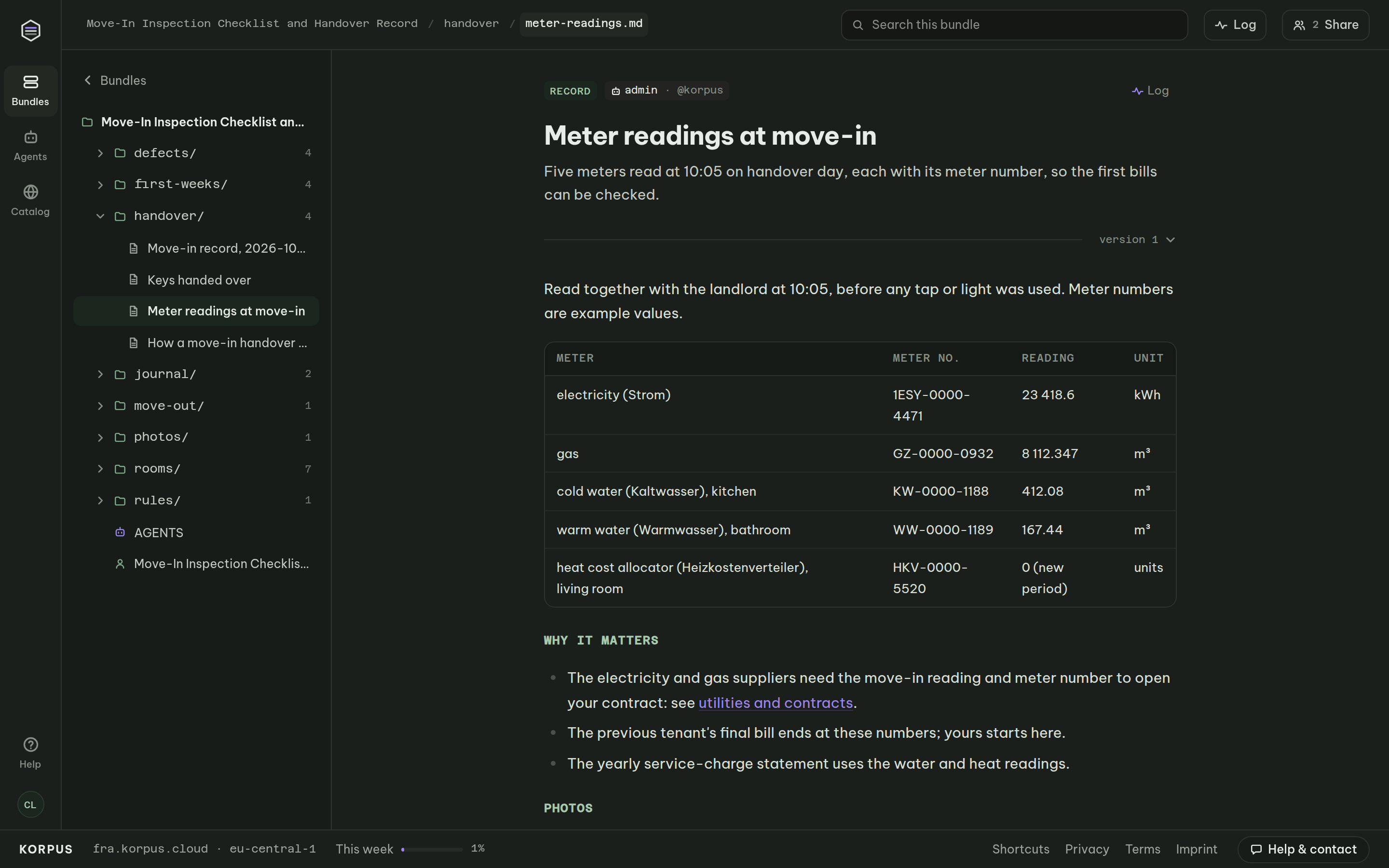Collapse the handover/ folder

click(x=100, y=216)
